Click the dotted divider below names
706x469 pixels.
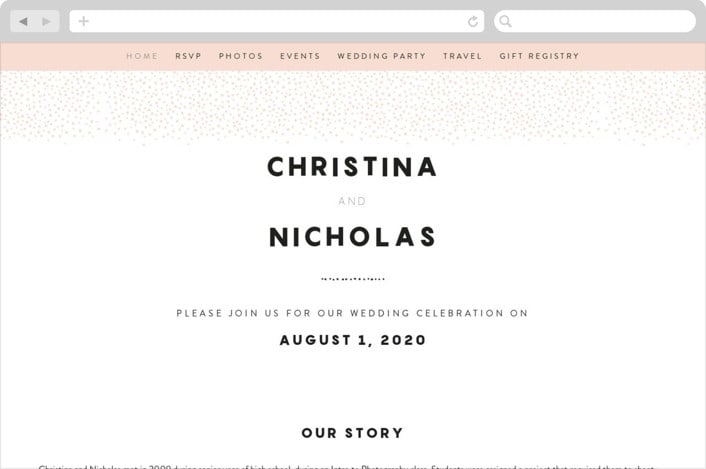(x=353, y=279)
